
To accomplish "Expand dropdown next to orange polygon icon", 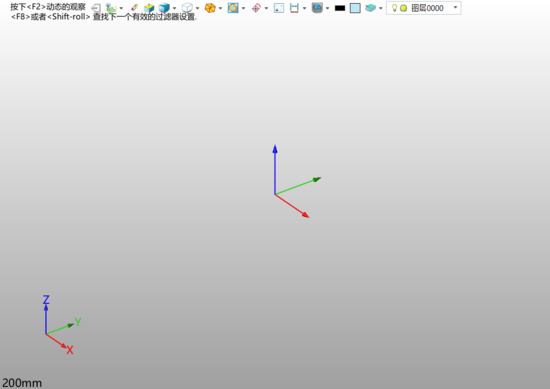I will point(220,8).
